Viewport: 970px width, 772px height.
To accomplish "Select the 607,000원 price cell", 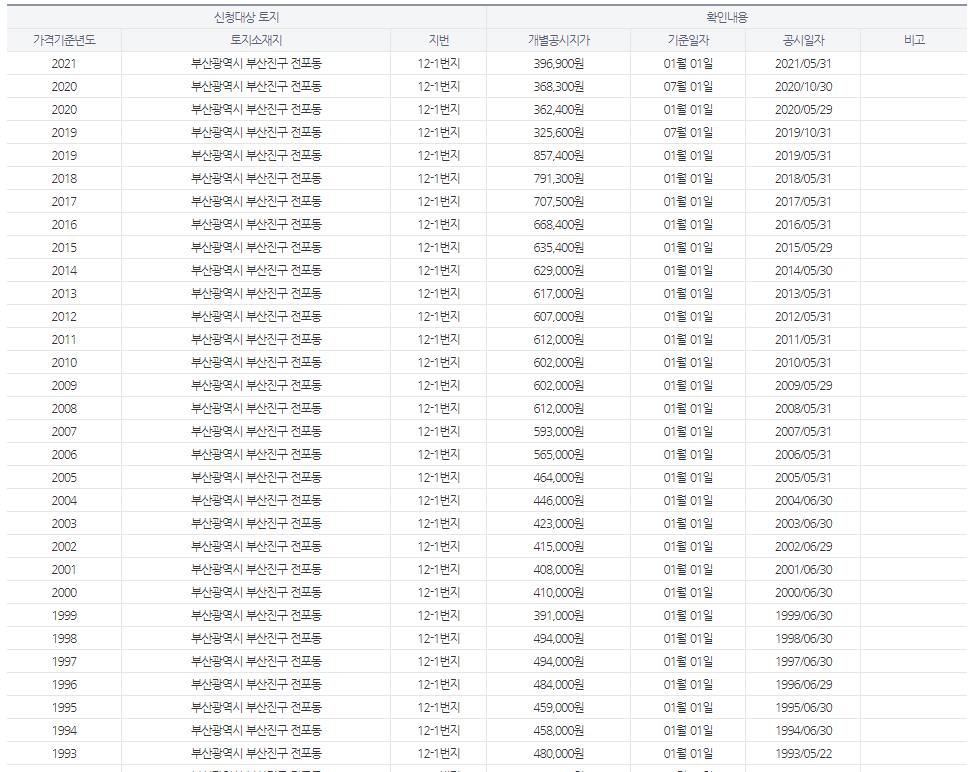I will pos(559,317).
